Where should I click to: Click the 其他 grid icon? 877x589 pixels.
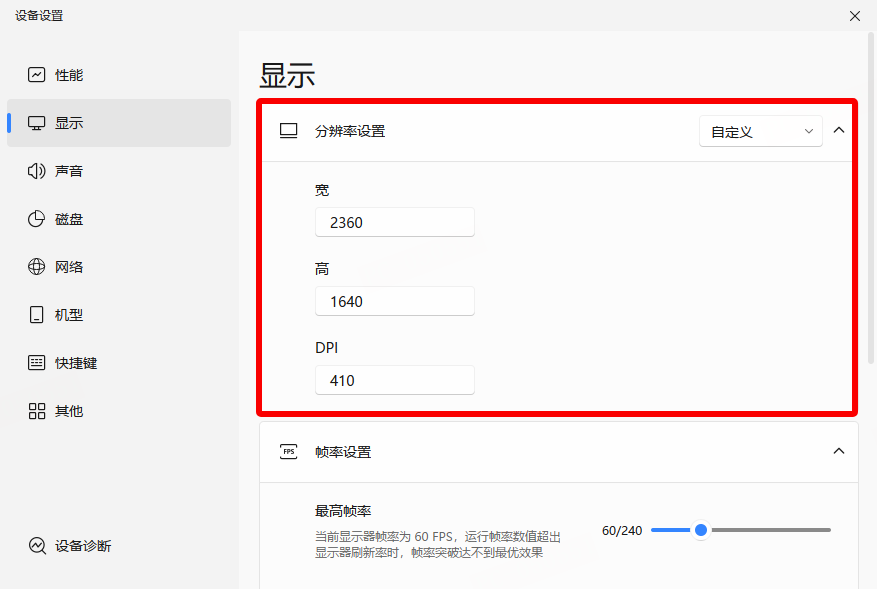(37, 411)
